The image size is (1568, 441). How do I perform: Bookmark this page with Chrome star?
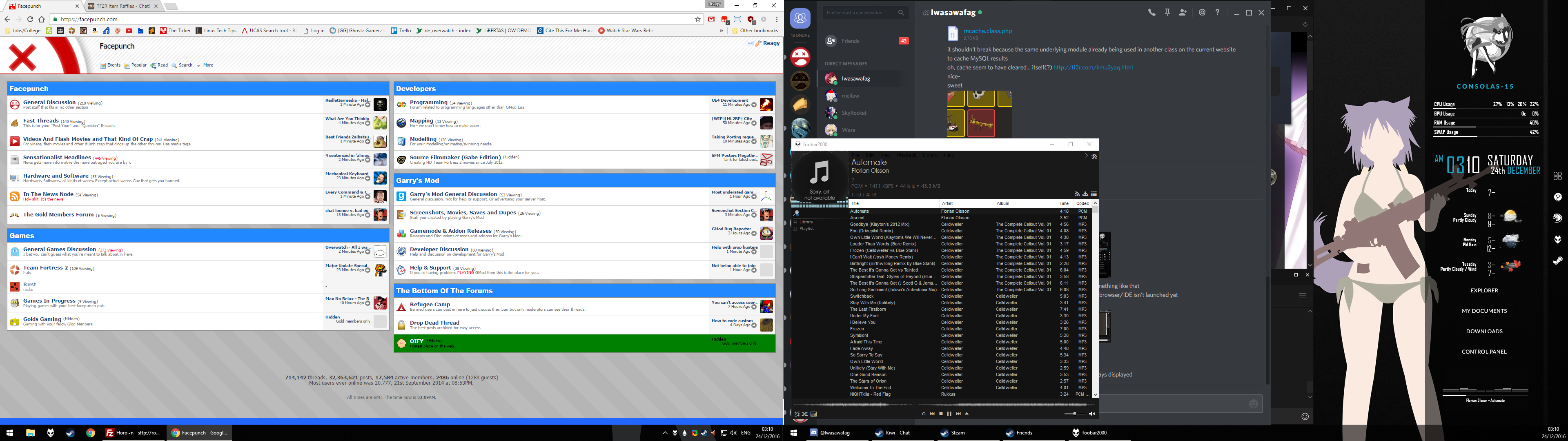point(697,20)
